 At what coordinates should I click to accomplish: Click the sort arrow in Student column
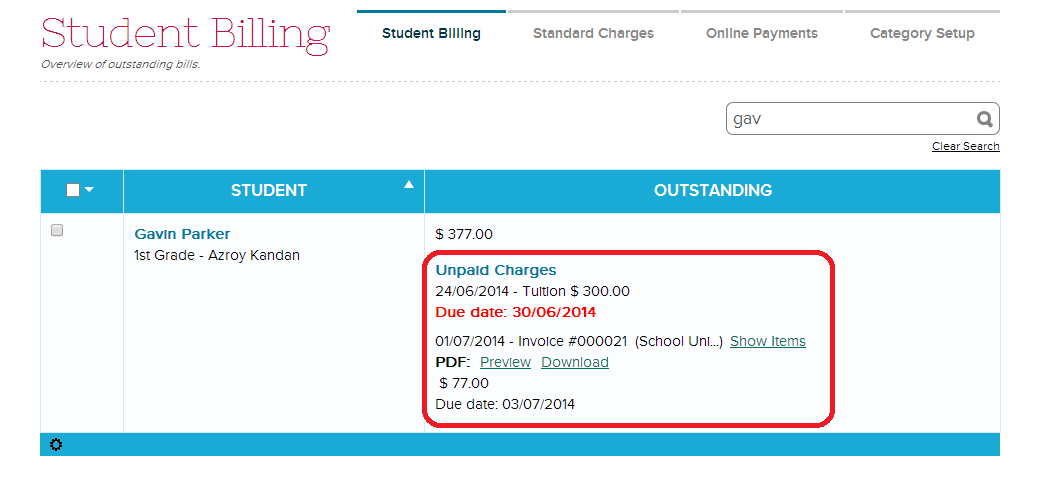tap(408, 185)
